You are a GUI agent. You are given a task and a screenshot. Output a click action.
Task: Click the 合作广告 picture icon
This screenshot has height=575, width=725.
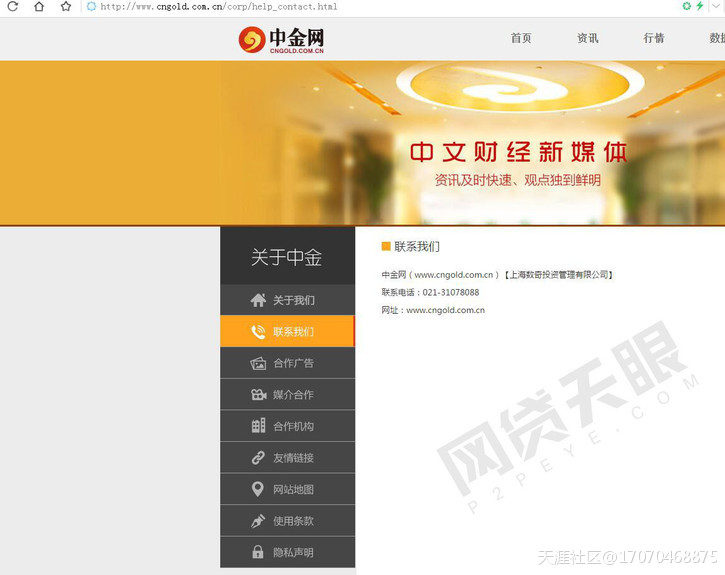coord(258,363)
